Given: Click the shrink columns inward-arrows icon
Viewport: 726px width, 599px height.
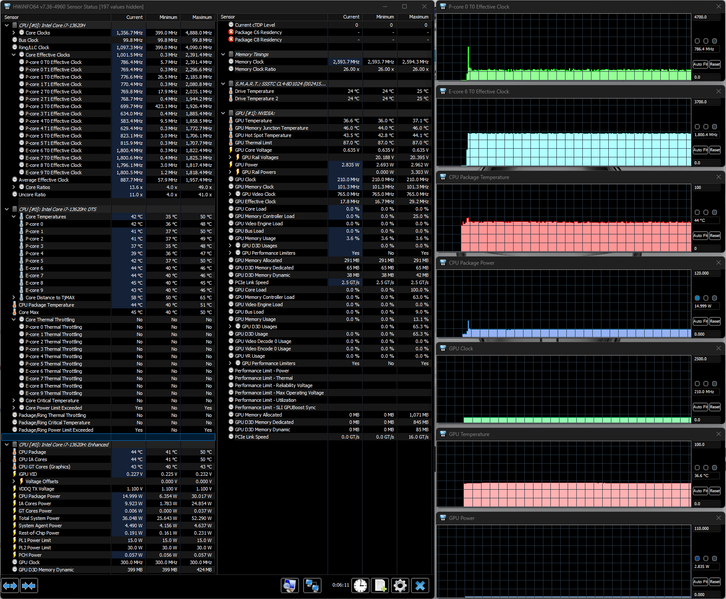Looking at the screenshot, I should tap(29, 586).
